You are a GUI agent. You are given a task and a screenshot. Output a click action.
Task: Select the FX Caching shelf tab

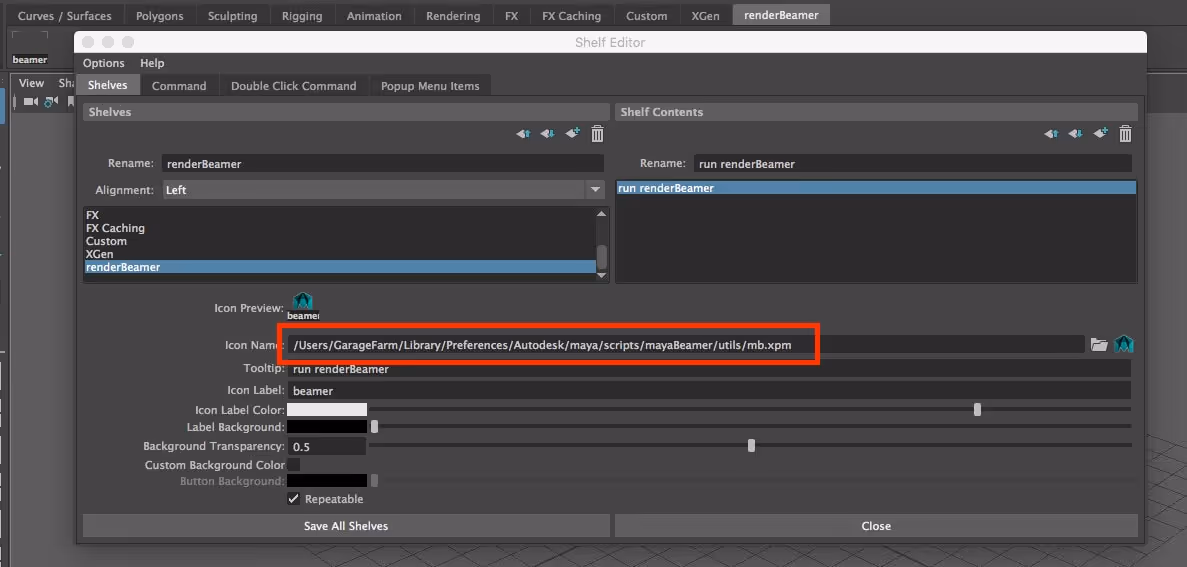pyautogui.click(x=572, y=15)
